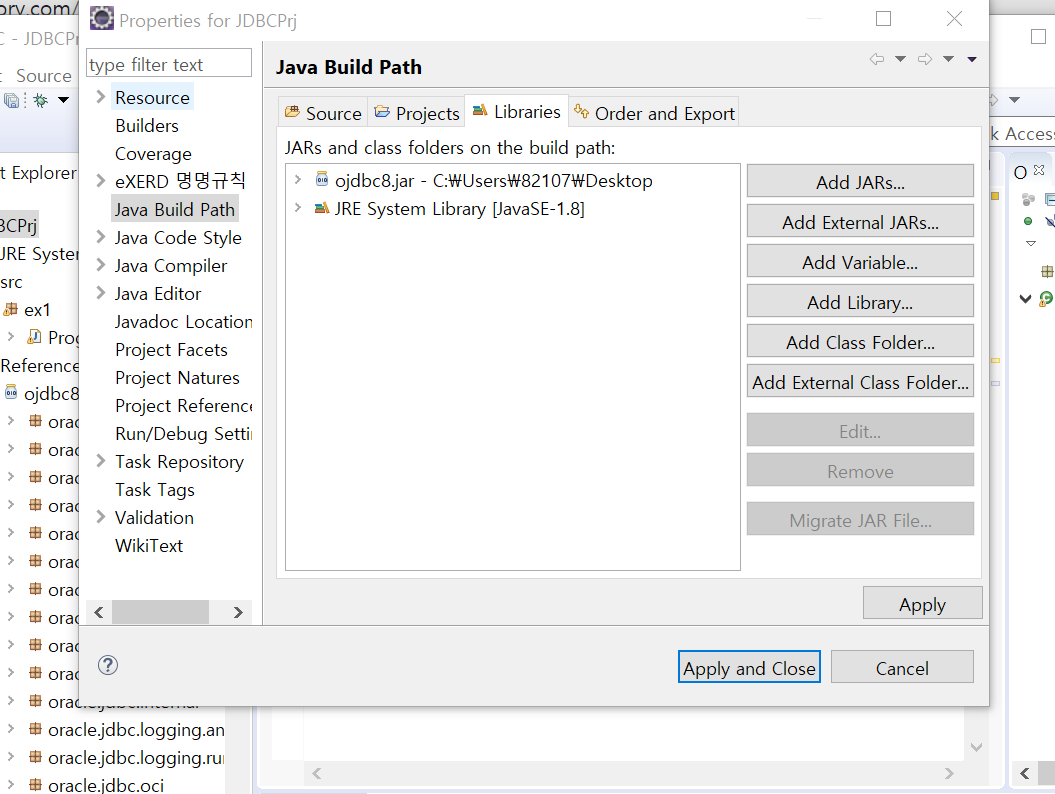This screenshot has height=794, width=1055.
Task: Click the Source tab folder icon
Action: click(x=292, y=112)
